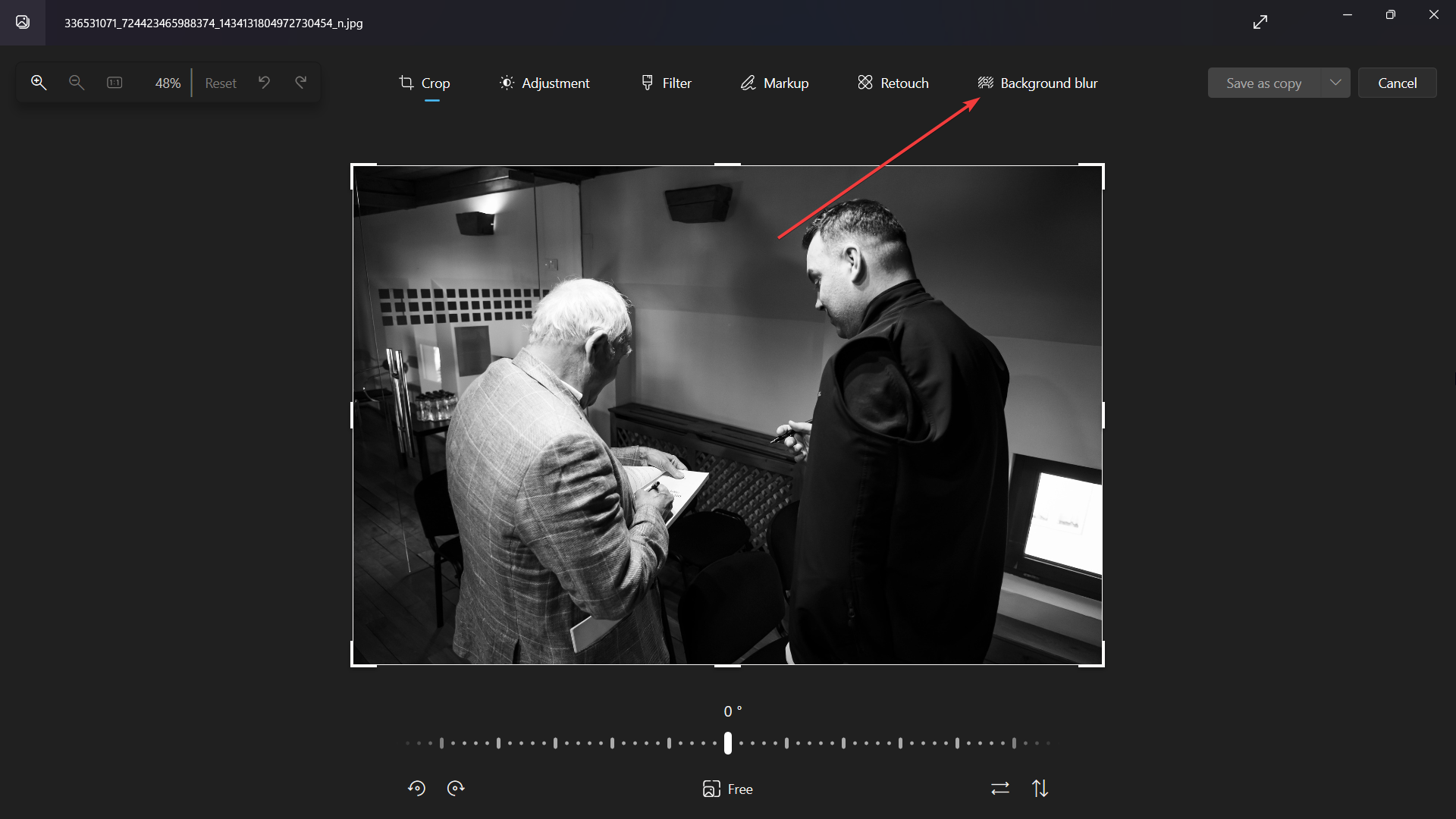The height and width of the screenshot is (819, 1456).
Task: Open the Markup tool
Action: [x=774, y=83]
